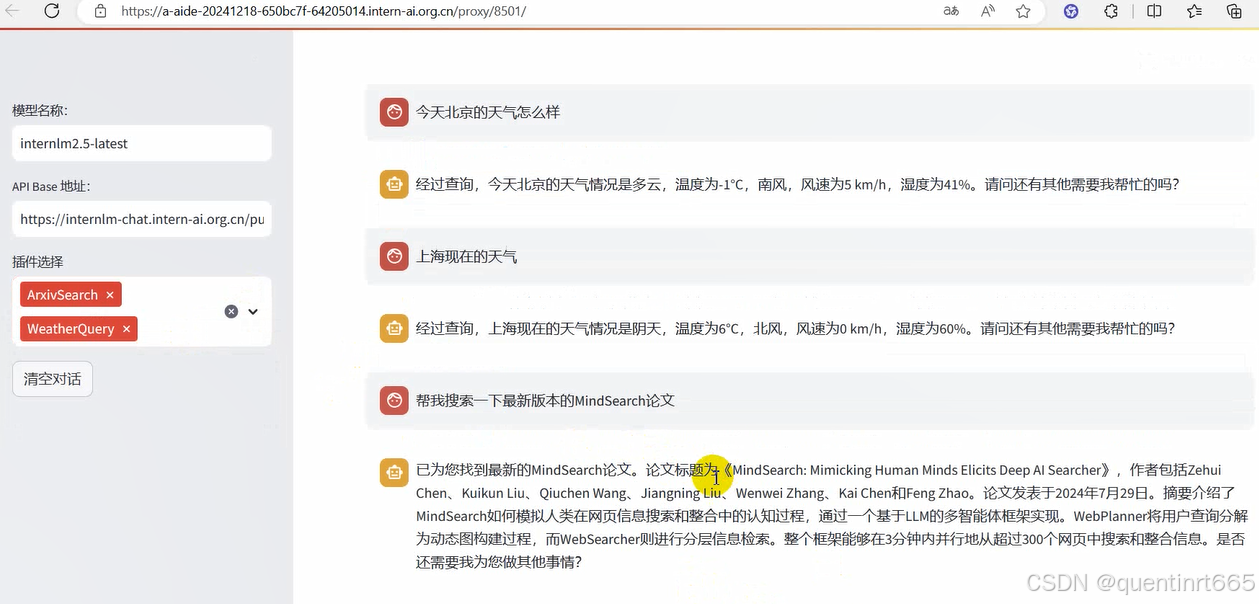Click the address bar URL
The image size is (1259, 604).
pyautogui.click(x=323, y=11)
